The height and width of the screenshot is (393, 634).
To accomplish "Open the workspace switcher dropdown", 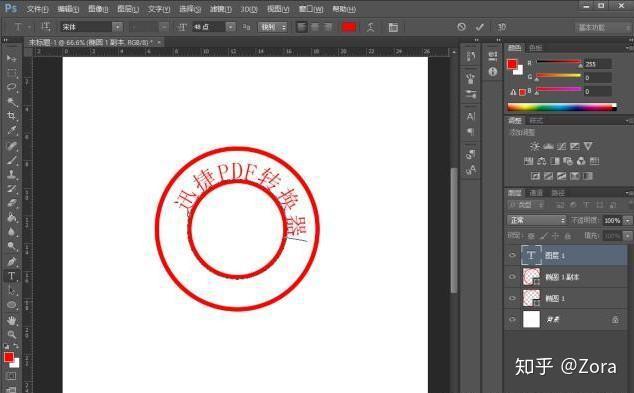I will coord(603,27).
